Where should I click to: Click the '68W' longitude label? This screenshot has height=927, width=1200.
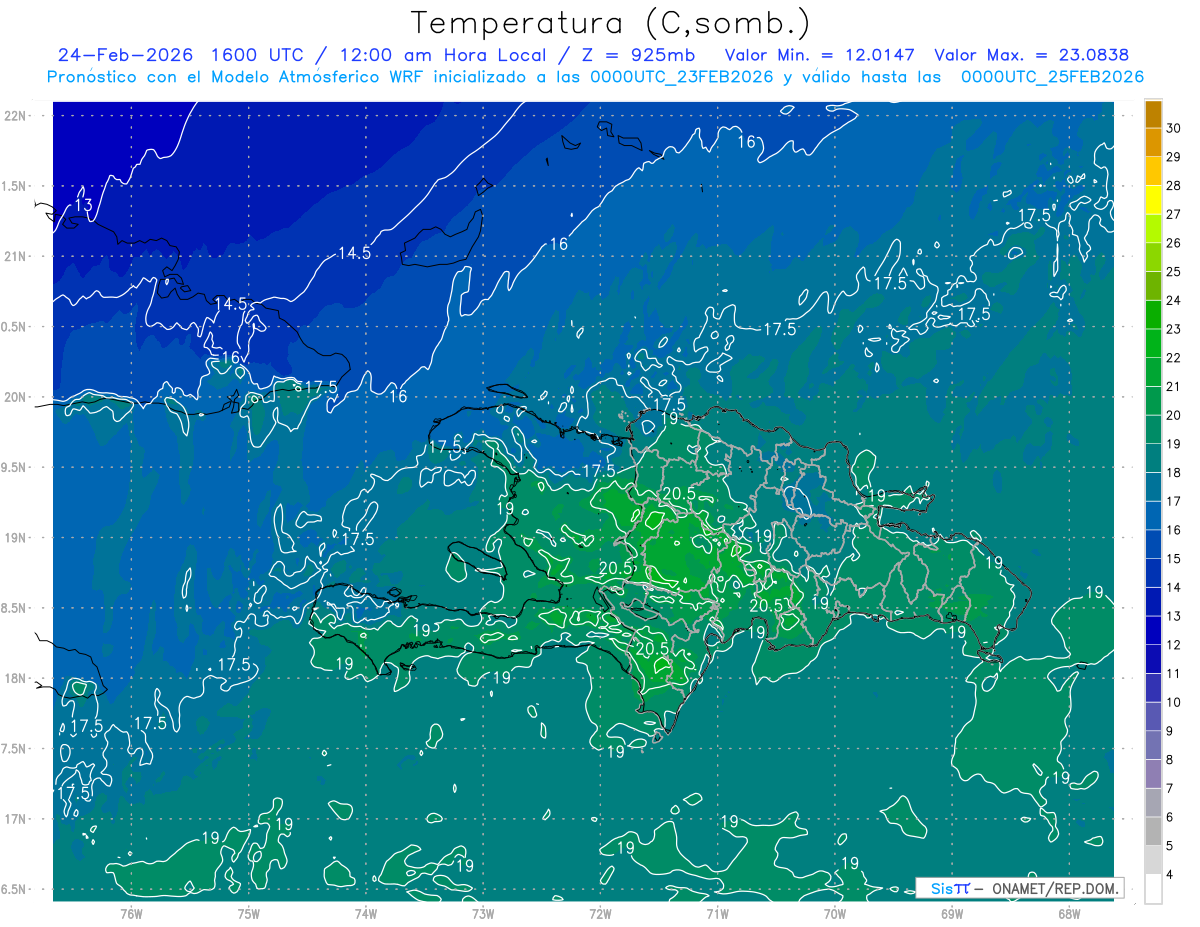[x=1069, y=913]
